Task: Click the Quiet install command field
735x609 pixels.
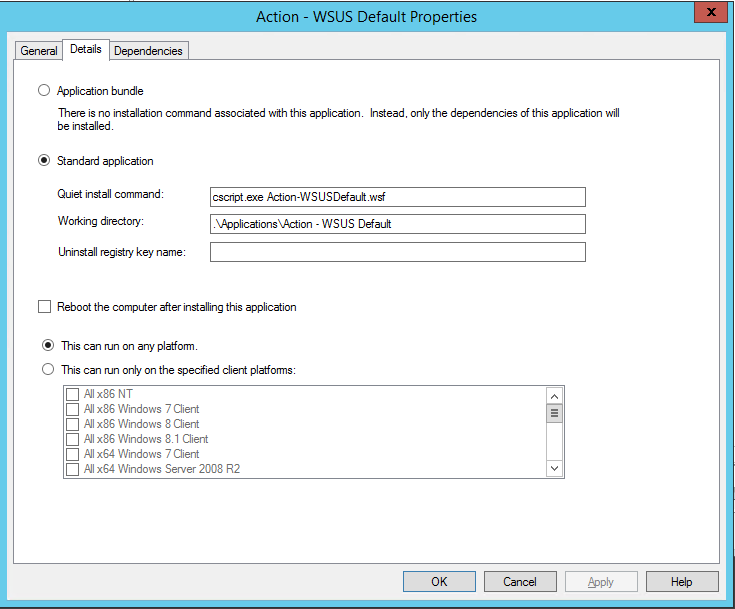Action: pyautogui.click(x=397, y=197)
